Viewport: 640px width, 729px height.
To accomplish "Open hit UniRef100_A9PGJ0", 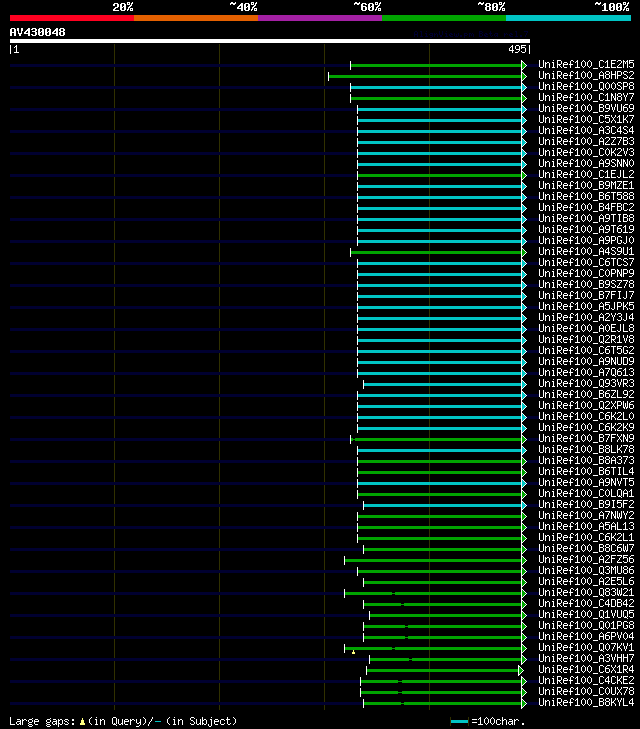I will [x=586, y=240].
